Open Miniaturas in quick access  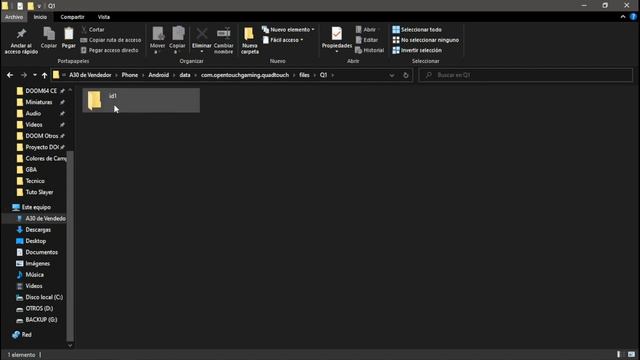[39, 102]
